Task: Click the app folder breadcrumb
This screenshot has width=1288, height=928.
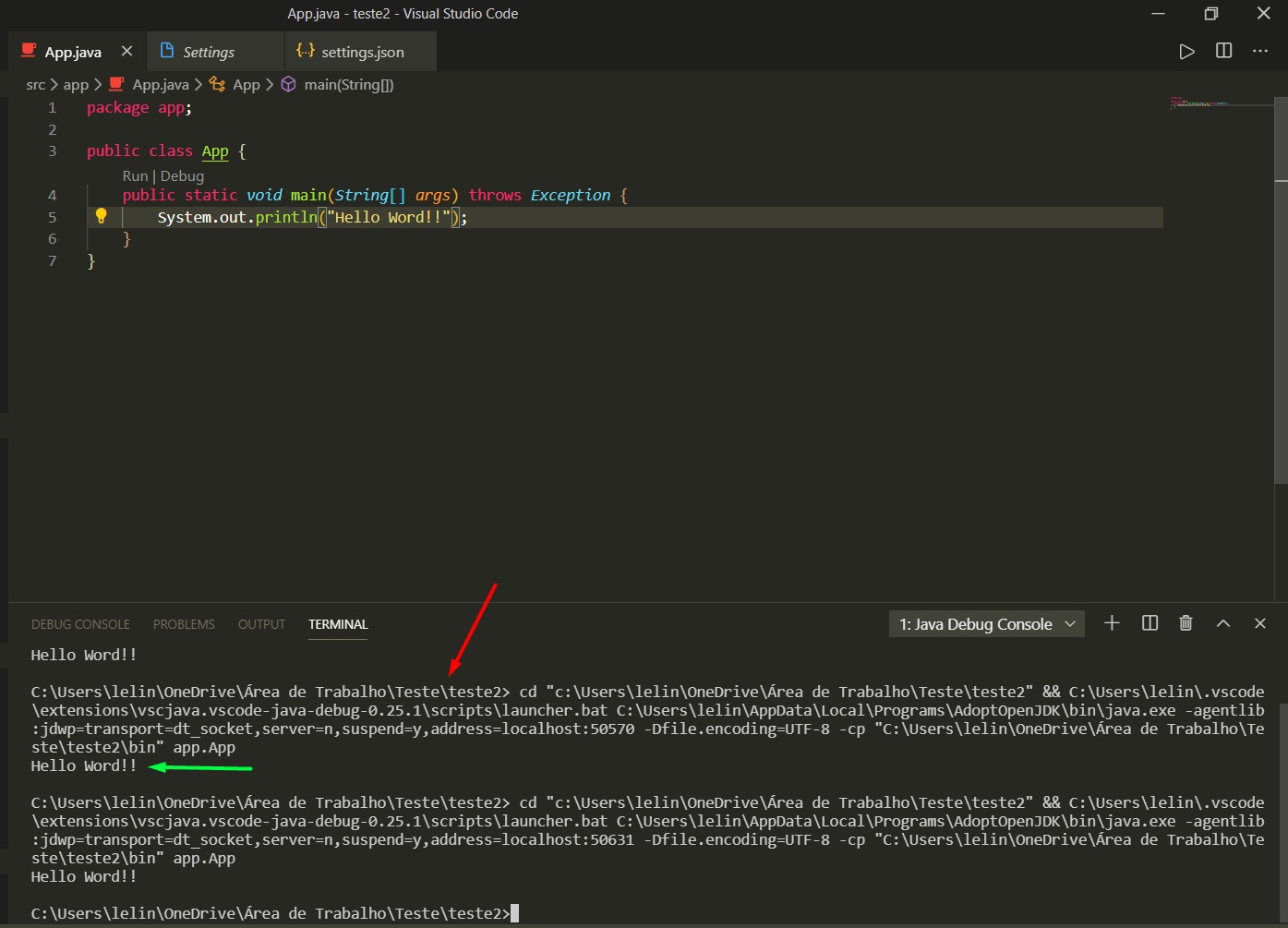Action: point(76,84)
